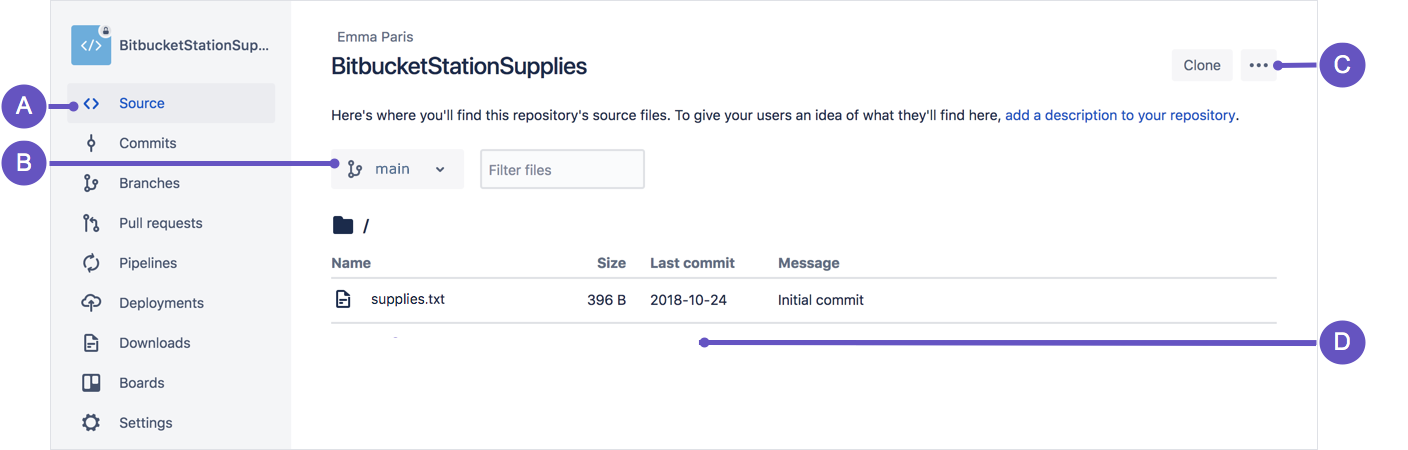Viewport: 1408px width, 450px height.
Task: Click the Filter files input field
Action: pos(562,170)
